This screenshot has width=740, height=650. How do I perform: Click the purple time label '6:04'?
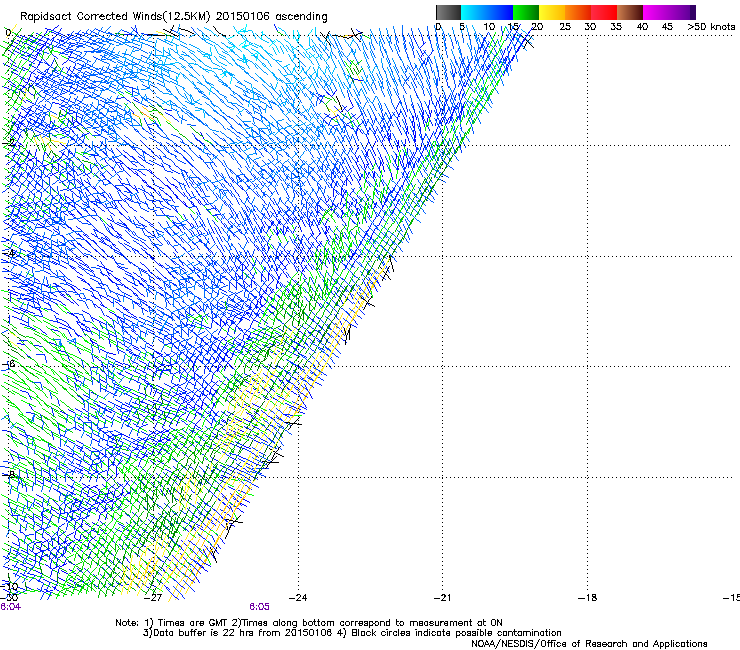pyautogui.click(x=10, y=607)
